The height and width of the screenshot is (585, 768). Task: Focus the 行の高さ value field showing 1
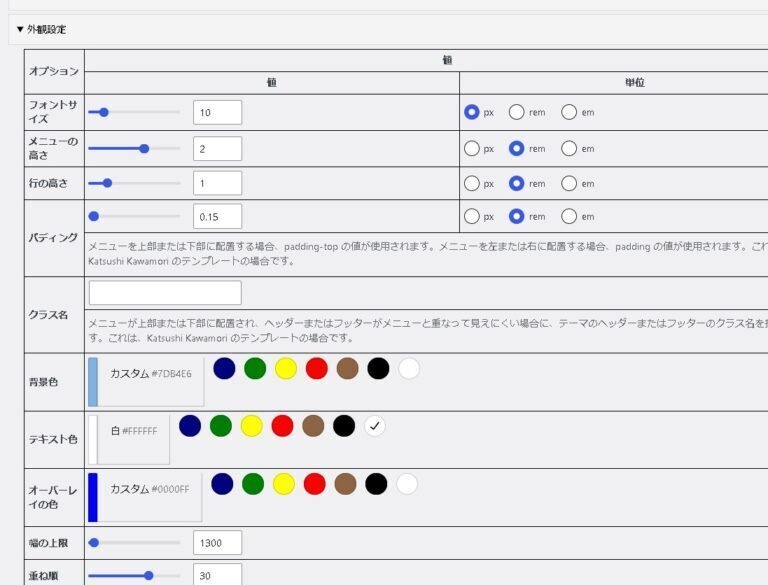click(217, 183)
